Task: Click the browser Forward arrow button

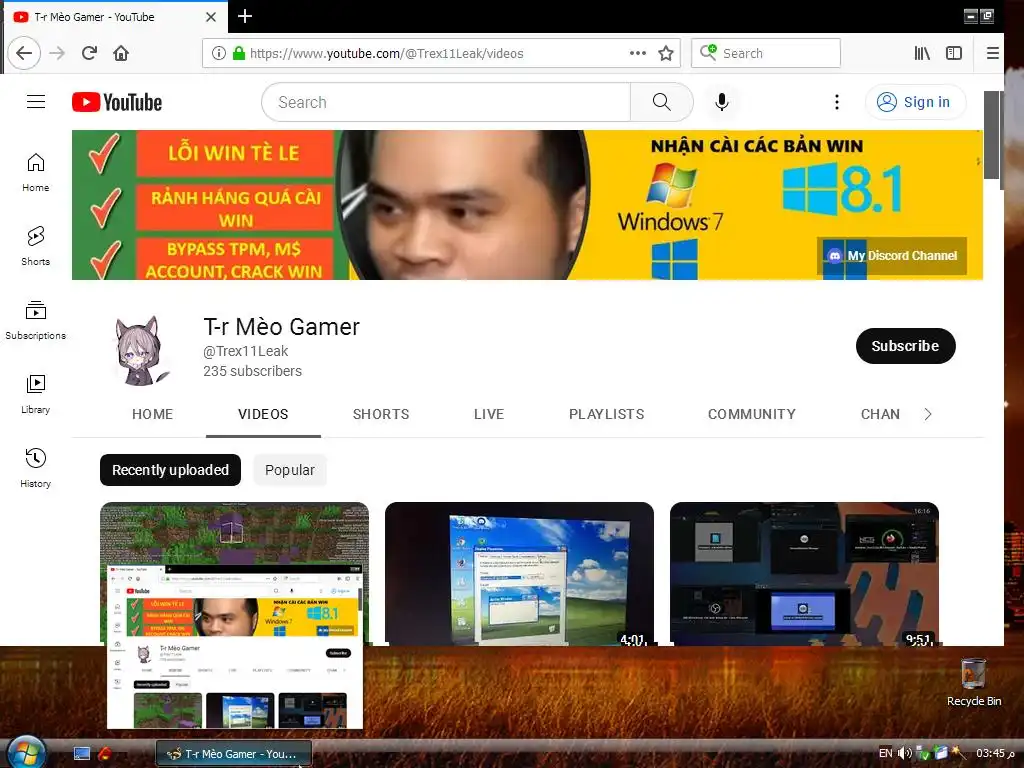Action: coord(57,53)
